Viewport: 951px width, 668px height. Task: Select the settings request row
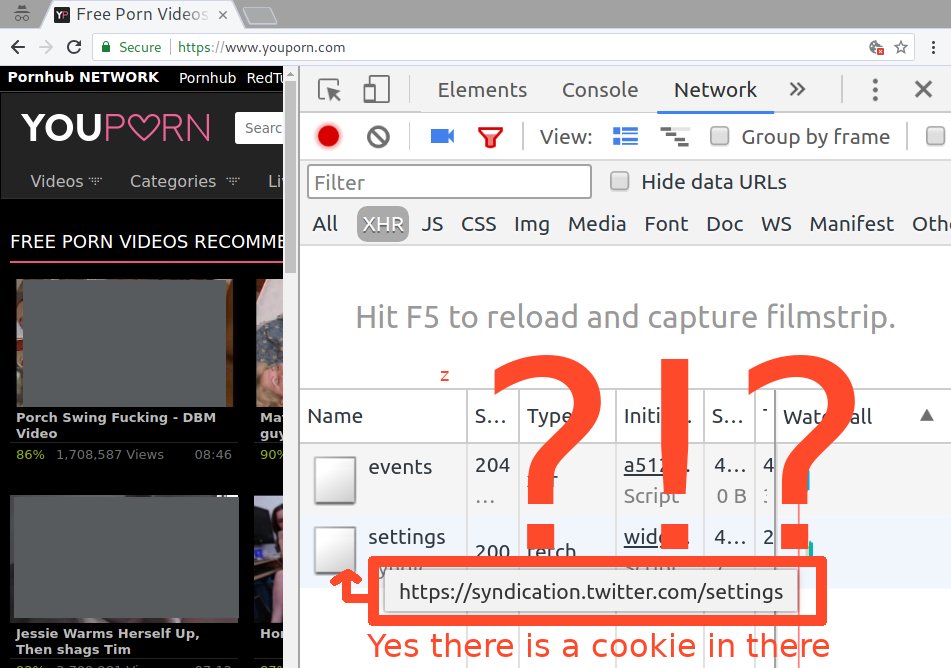pos(625,551)
